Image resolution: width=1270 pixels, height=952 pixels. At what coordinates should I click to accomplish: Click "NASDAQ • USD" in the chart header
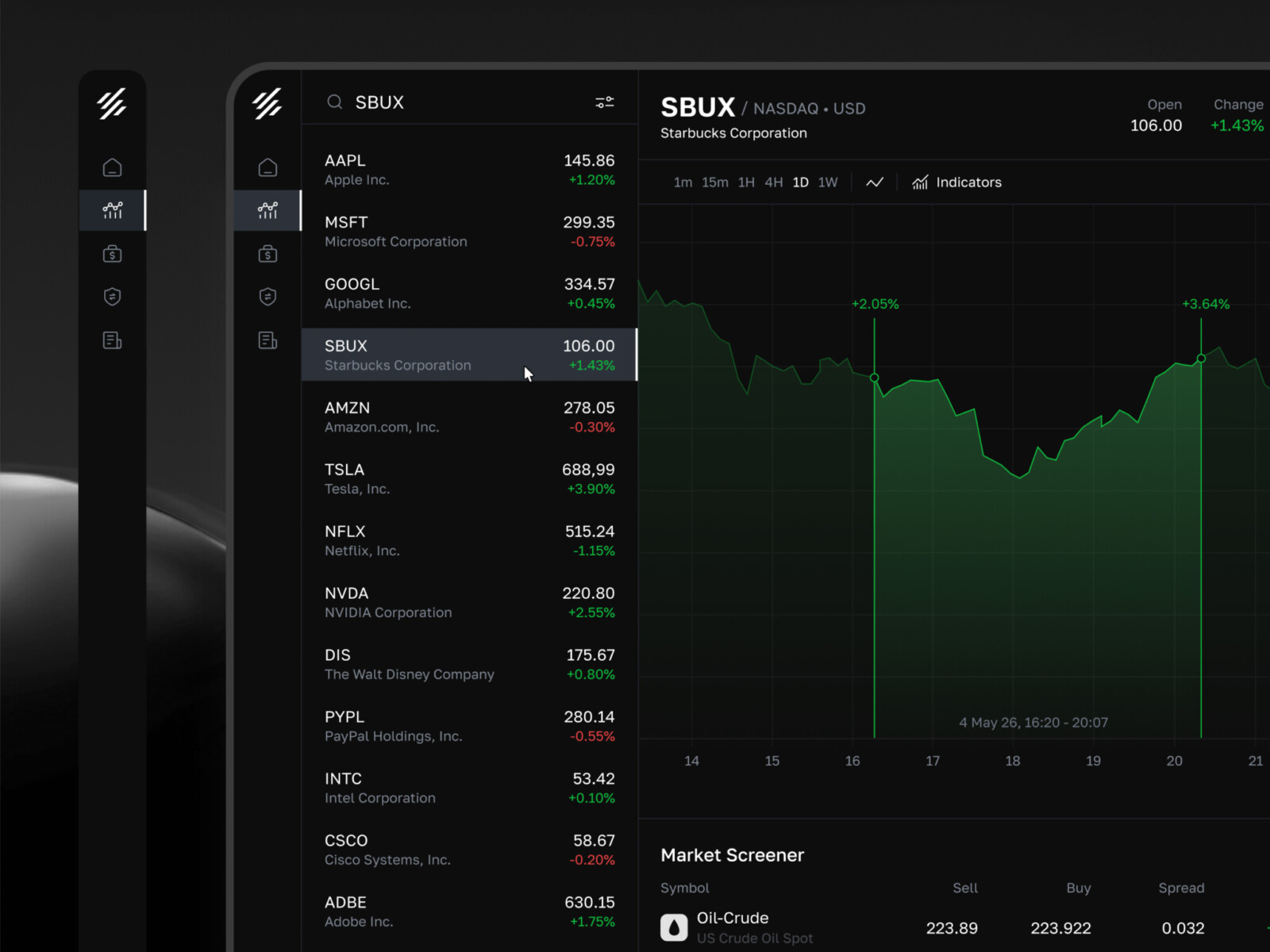pyautogui.click(x=809, y=109)
